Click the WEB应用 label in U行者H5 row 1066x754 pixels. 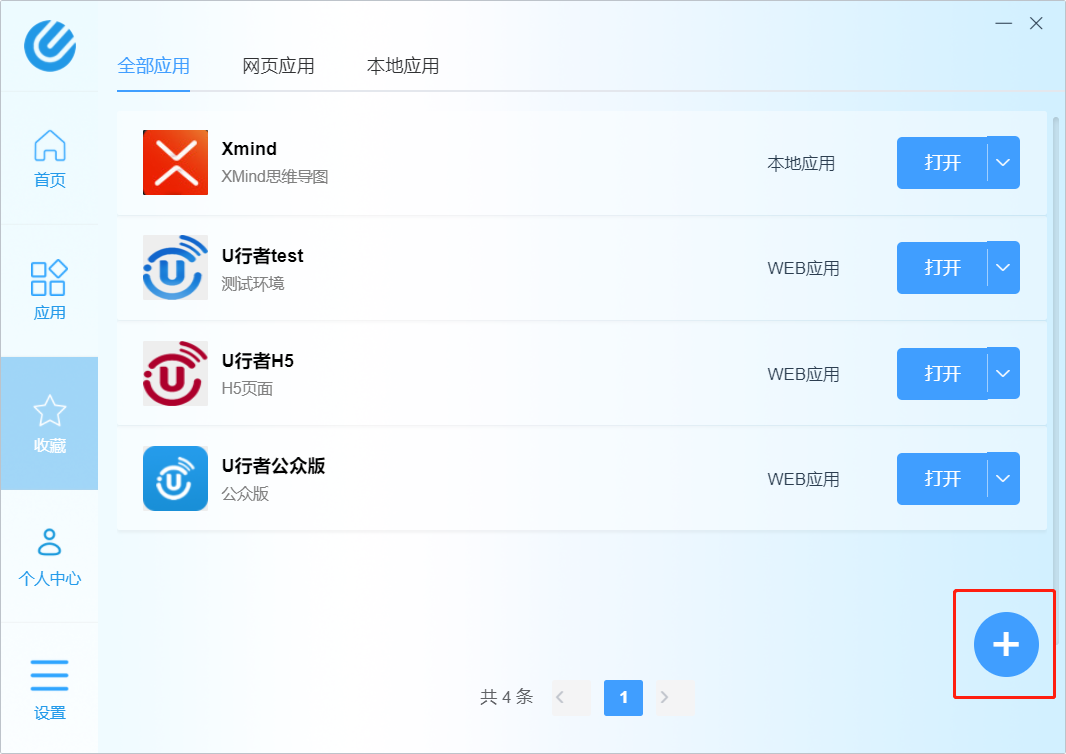(804, 375)
